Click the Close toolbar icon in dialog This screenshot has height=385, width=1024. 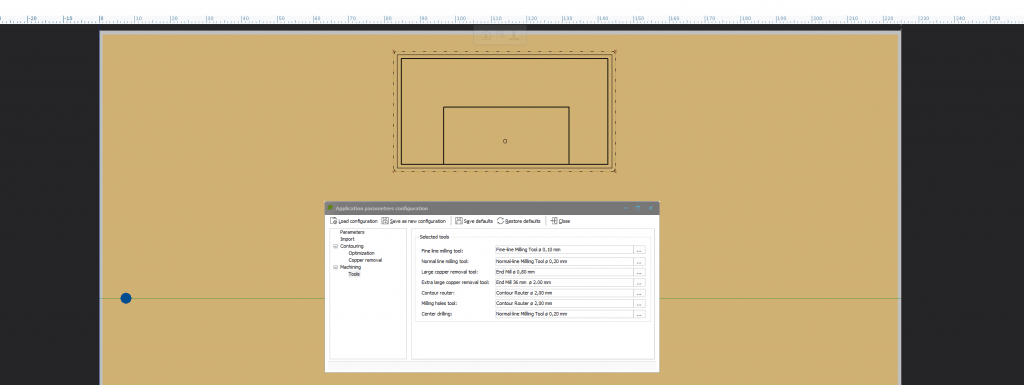click(554, 221)
